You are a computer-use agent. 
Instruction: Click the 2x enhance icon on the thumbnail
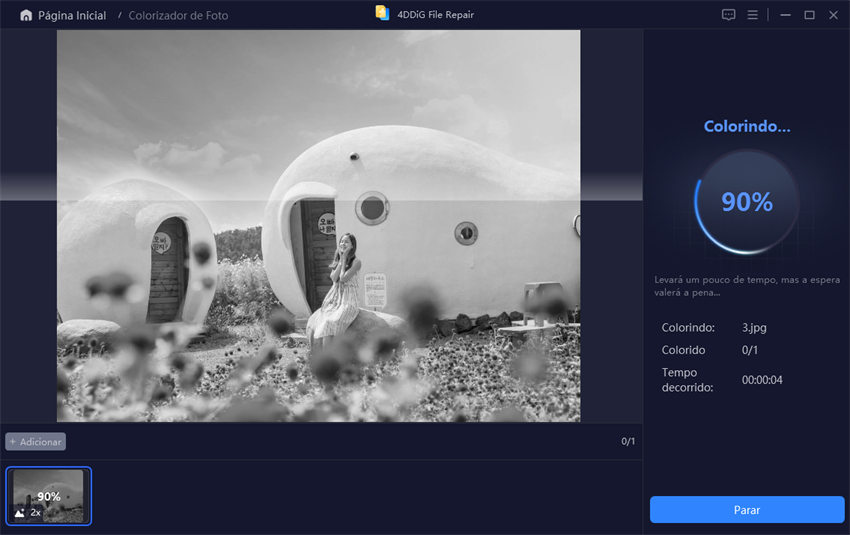coord(28,512)
